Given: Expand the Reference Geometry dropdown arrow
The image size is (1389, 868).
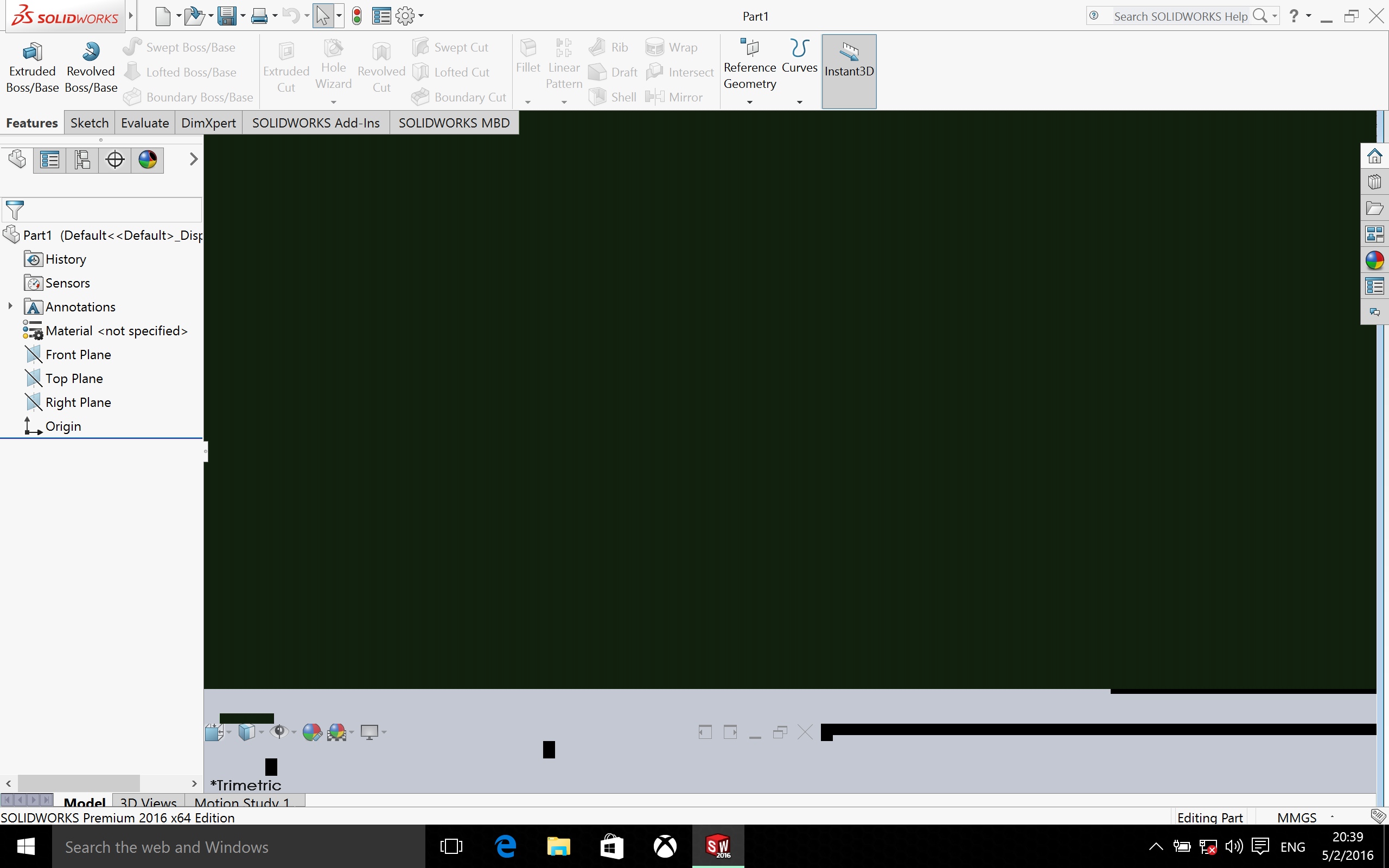Looking at the screenshot, I should (750, 102).
